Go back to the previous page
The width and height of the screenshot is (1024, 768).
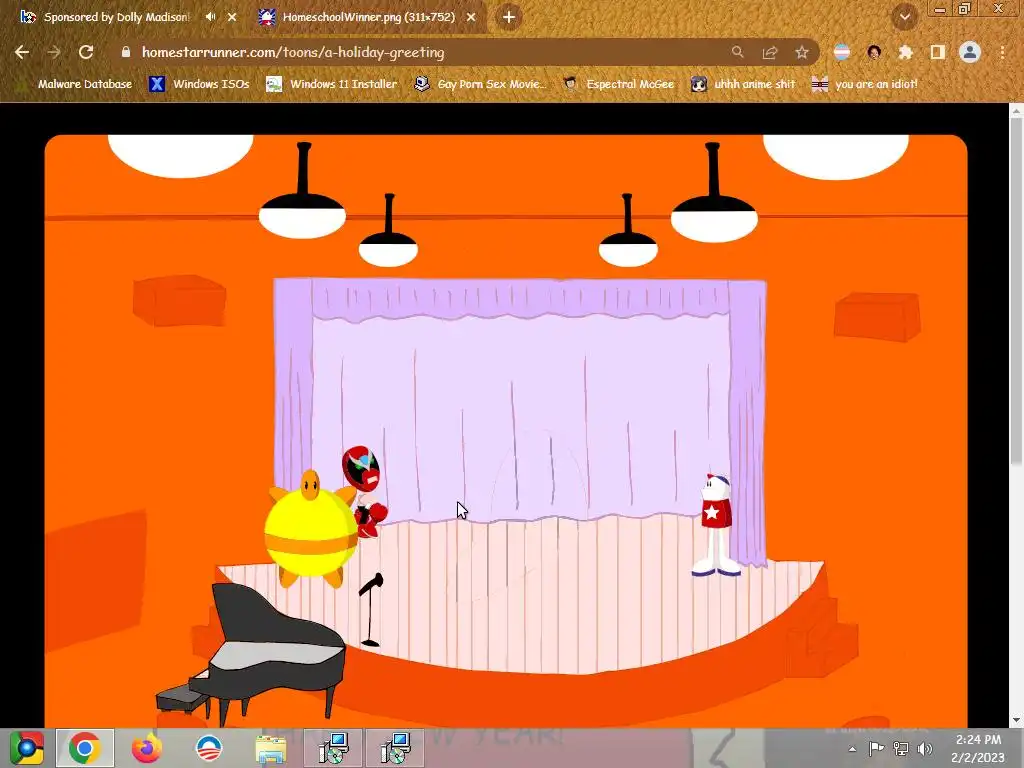(x=22, y=52)
